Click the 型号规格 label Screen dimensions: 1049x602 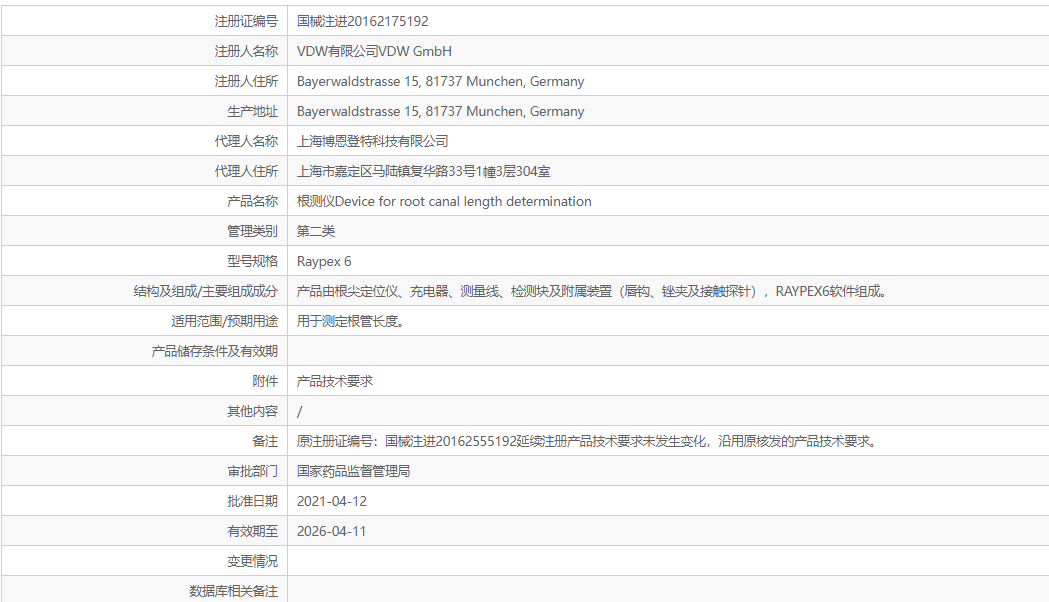coord(252,262)
